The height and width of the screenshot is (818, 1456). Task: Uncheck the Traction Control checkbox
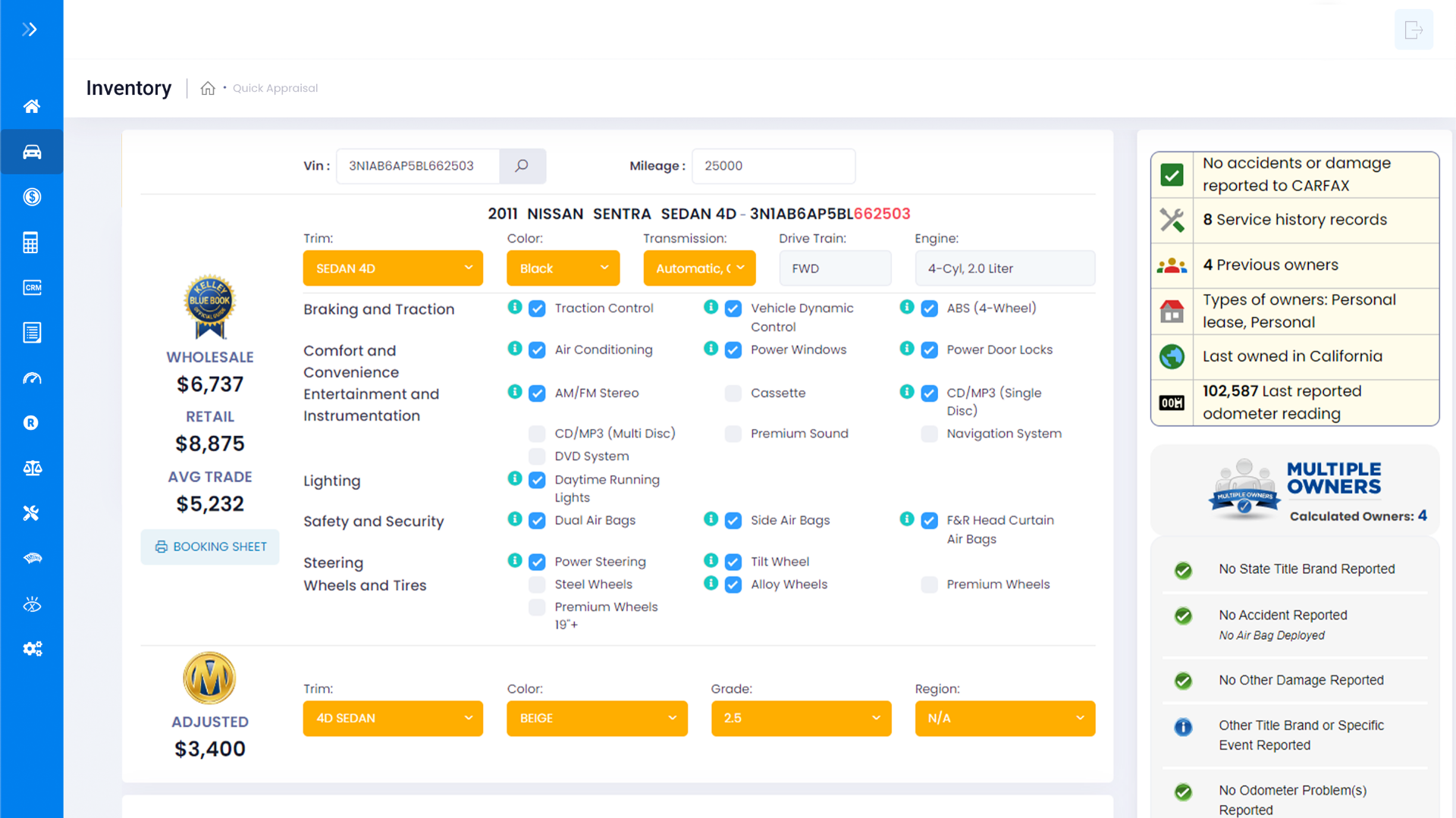537,309
